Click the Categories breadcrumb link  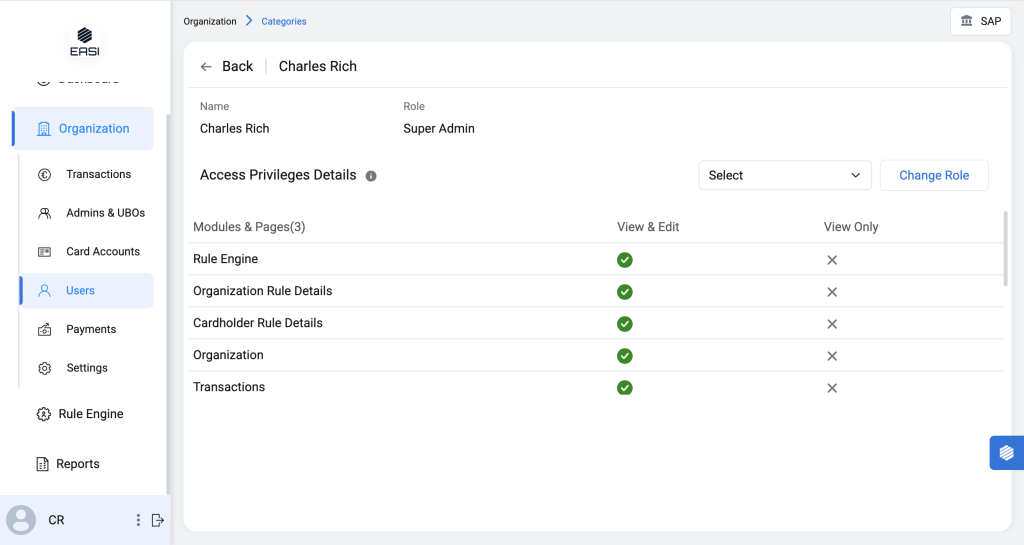pos(284,21)
